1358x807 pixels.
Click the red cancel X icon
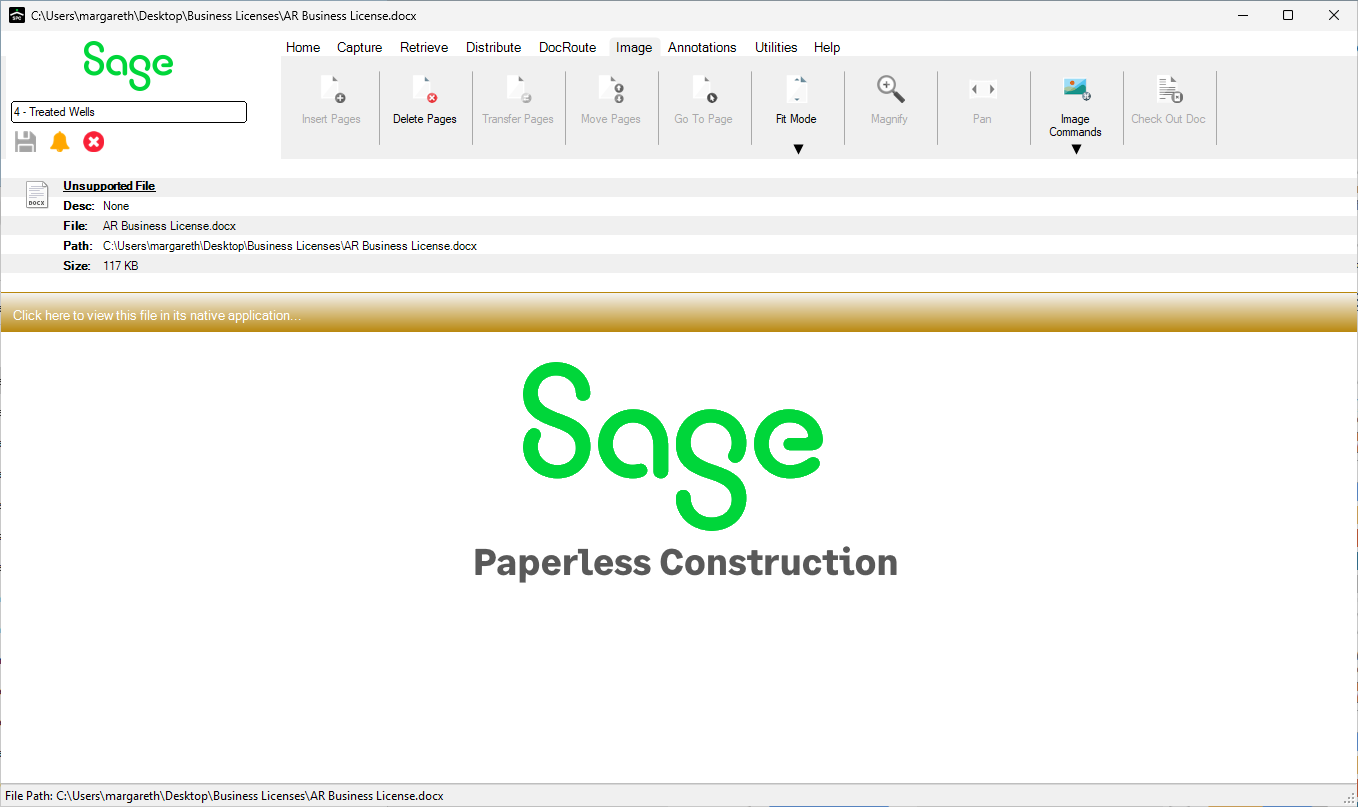pyautogui.click(x=94, y=142)
